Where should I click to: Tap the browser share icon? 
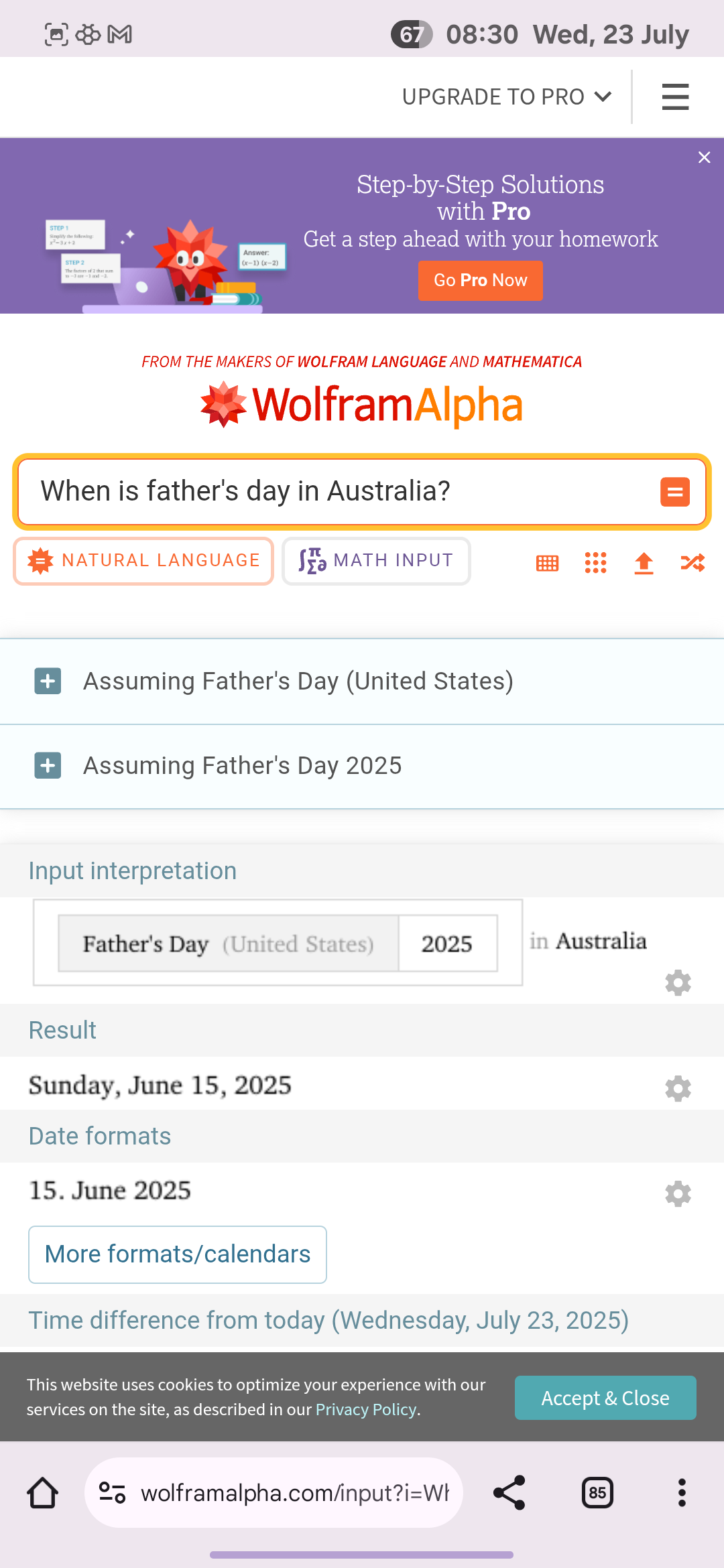pos(509,1493)
